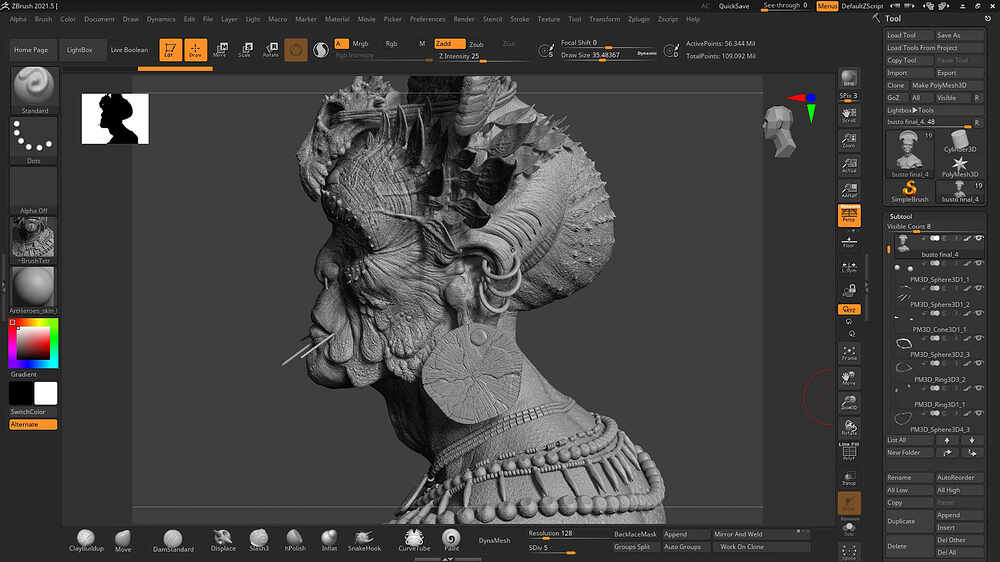This screenshot has width=1000, height=562.
Task: Click the Transp transparency icon
Action: point(849,478)
